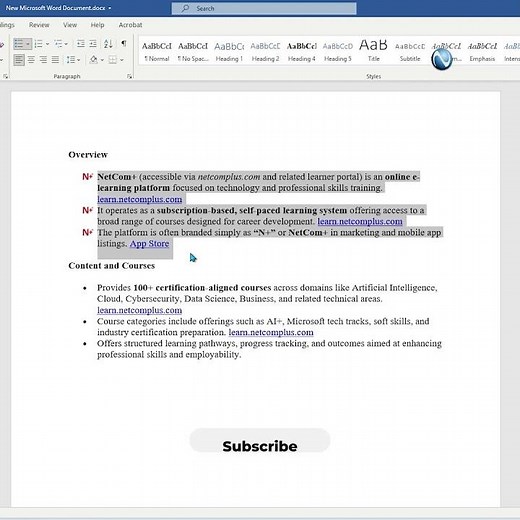Click the Numbering list icon
520x520 pixels.
click(x=38, y=44)
